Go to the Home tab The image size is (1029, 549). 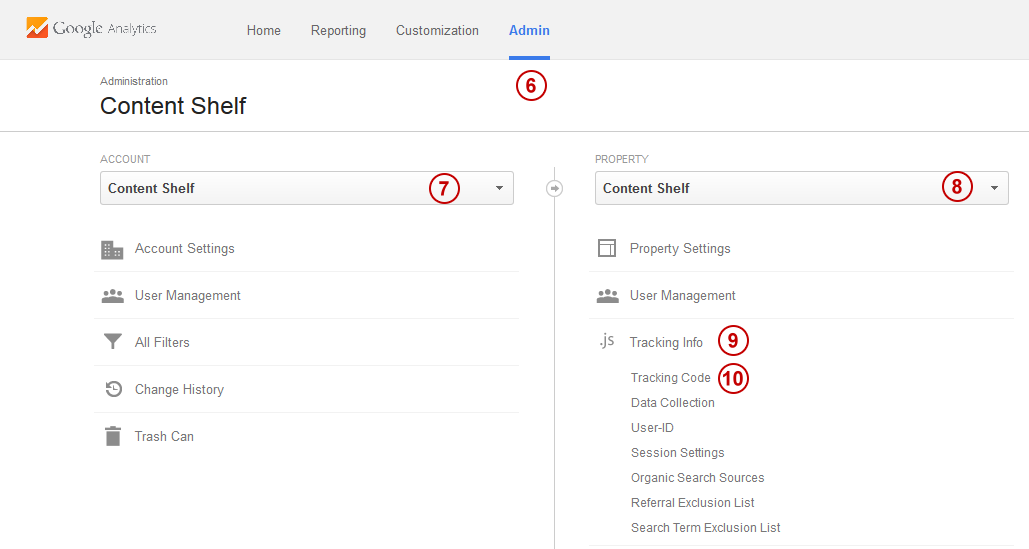[264, 30]
